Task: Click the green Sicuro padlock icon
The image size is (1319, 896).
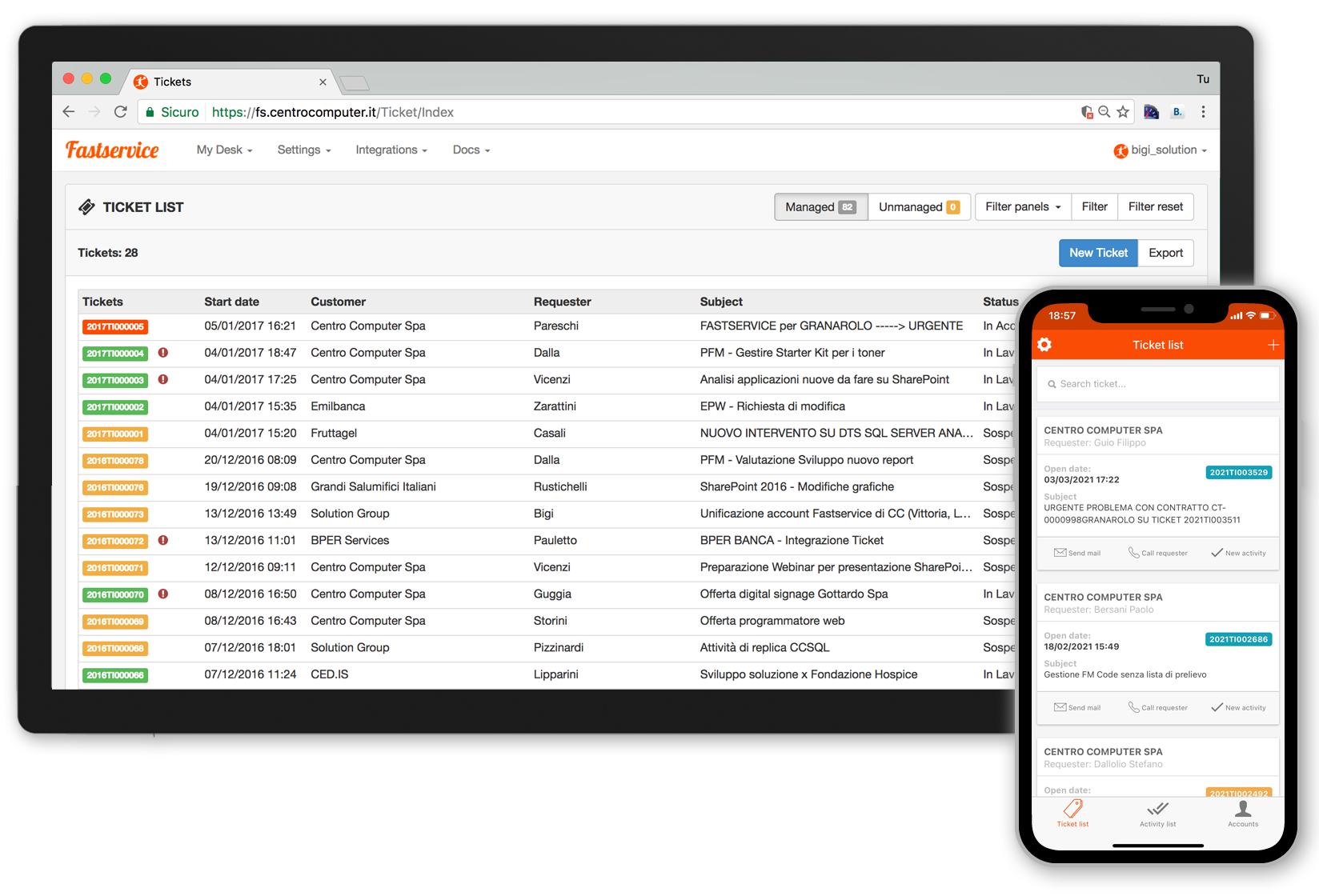Action: pos(150,113)
